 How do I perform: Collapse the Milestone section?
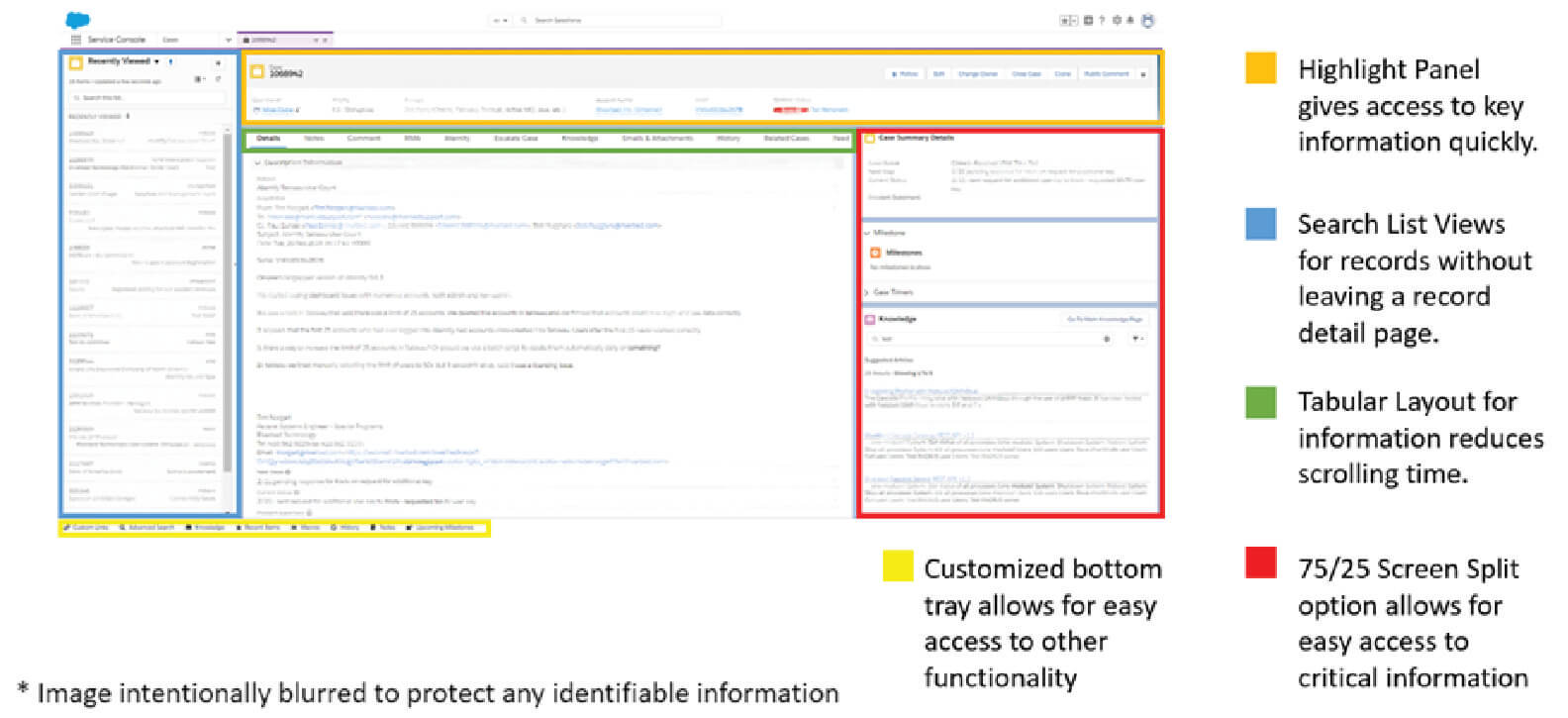pyautogui.click(x=868, y=233)
